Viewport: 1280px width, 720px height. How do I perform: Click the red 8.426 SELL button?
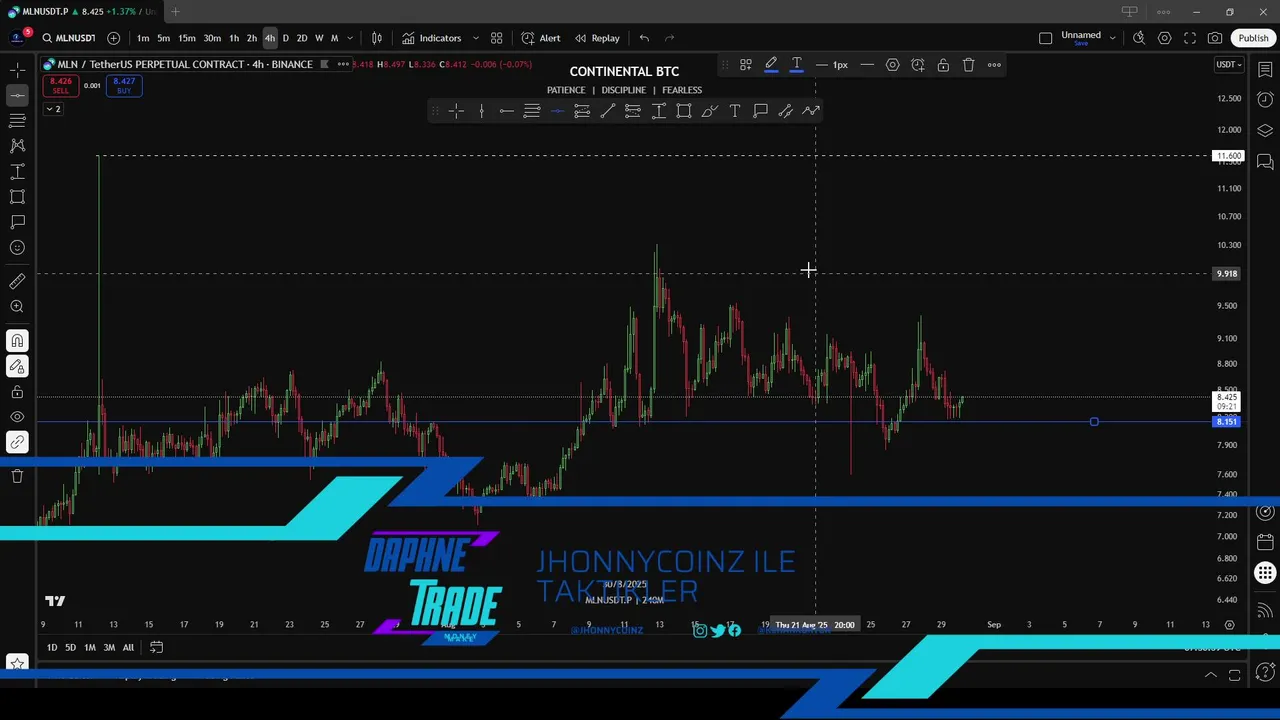coord(61,86)
